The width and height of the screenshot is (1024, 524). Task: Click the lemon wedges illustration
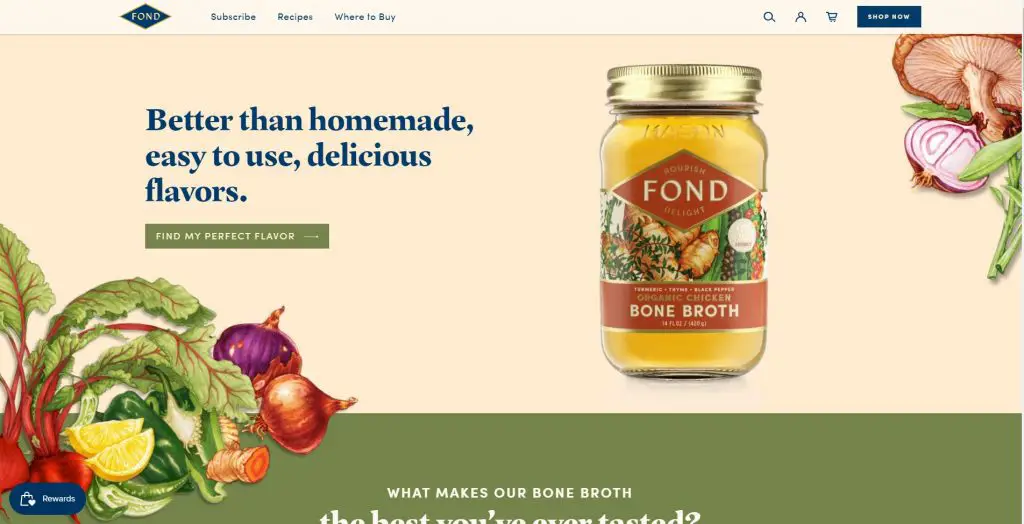[x=110, y=448]
